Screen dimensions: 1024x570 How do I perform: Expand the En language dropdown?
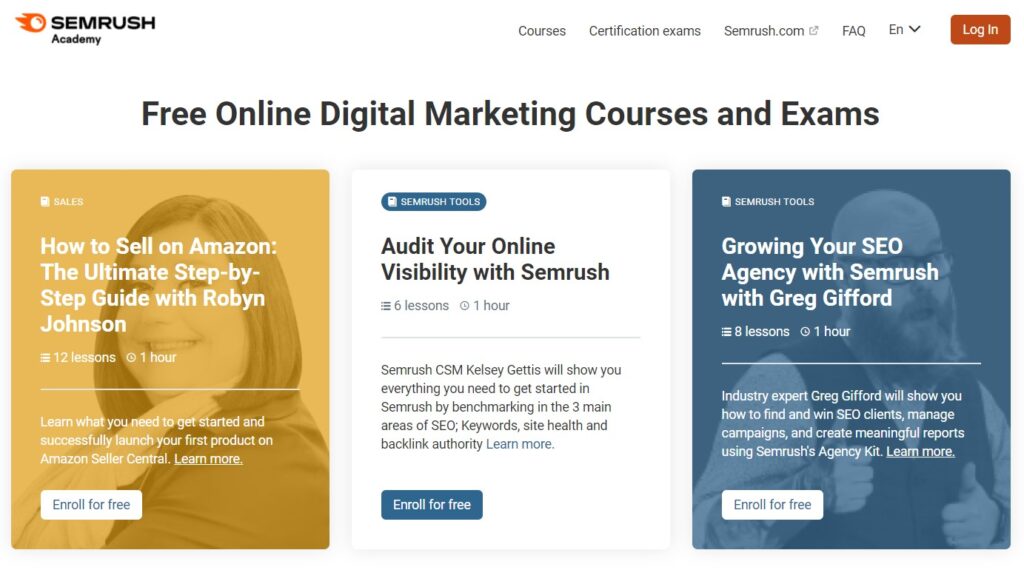904,29
